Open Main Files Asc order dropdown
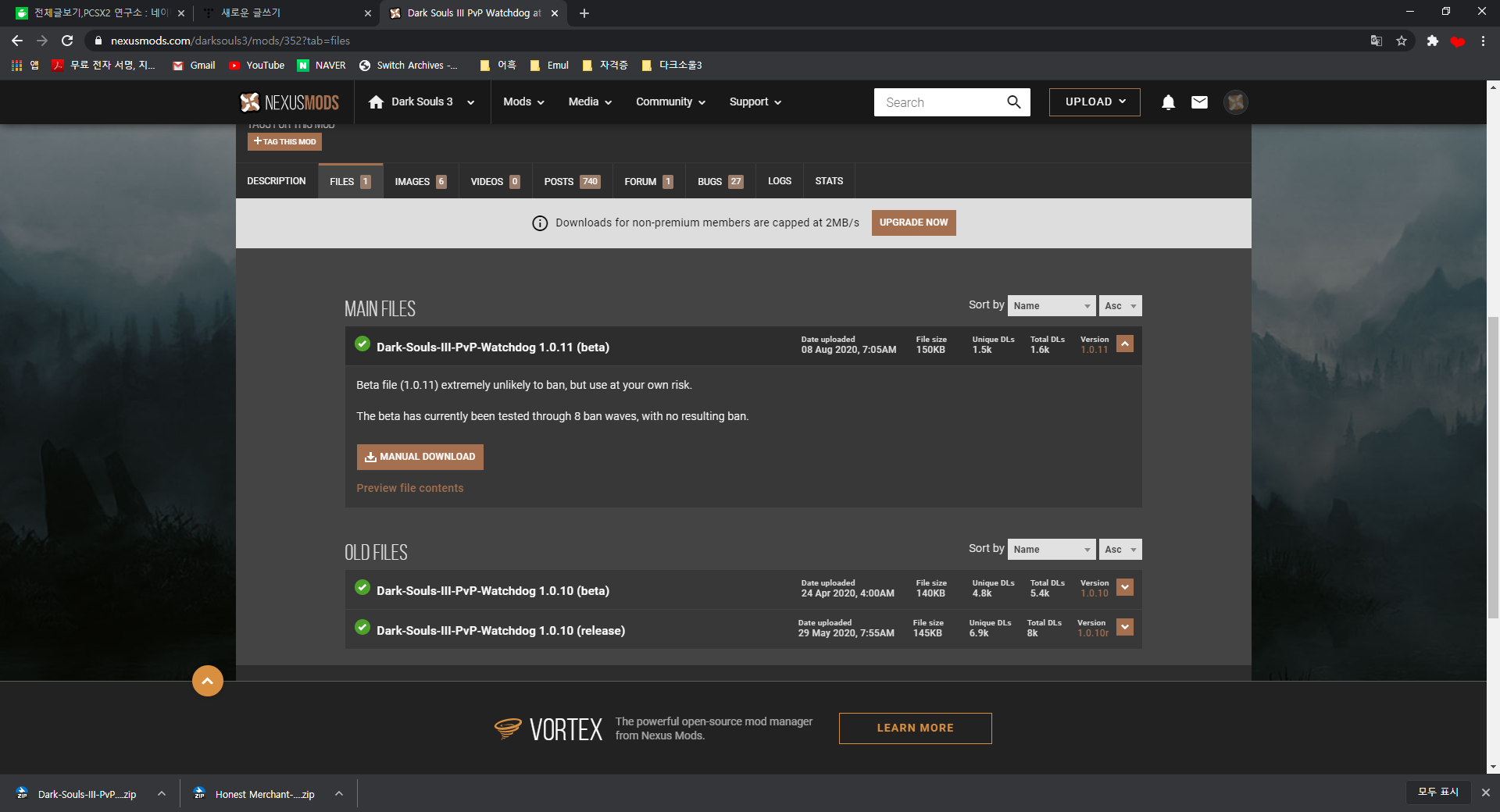1500x812 pixels. coord(1120,306)
